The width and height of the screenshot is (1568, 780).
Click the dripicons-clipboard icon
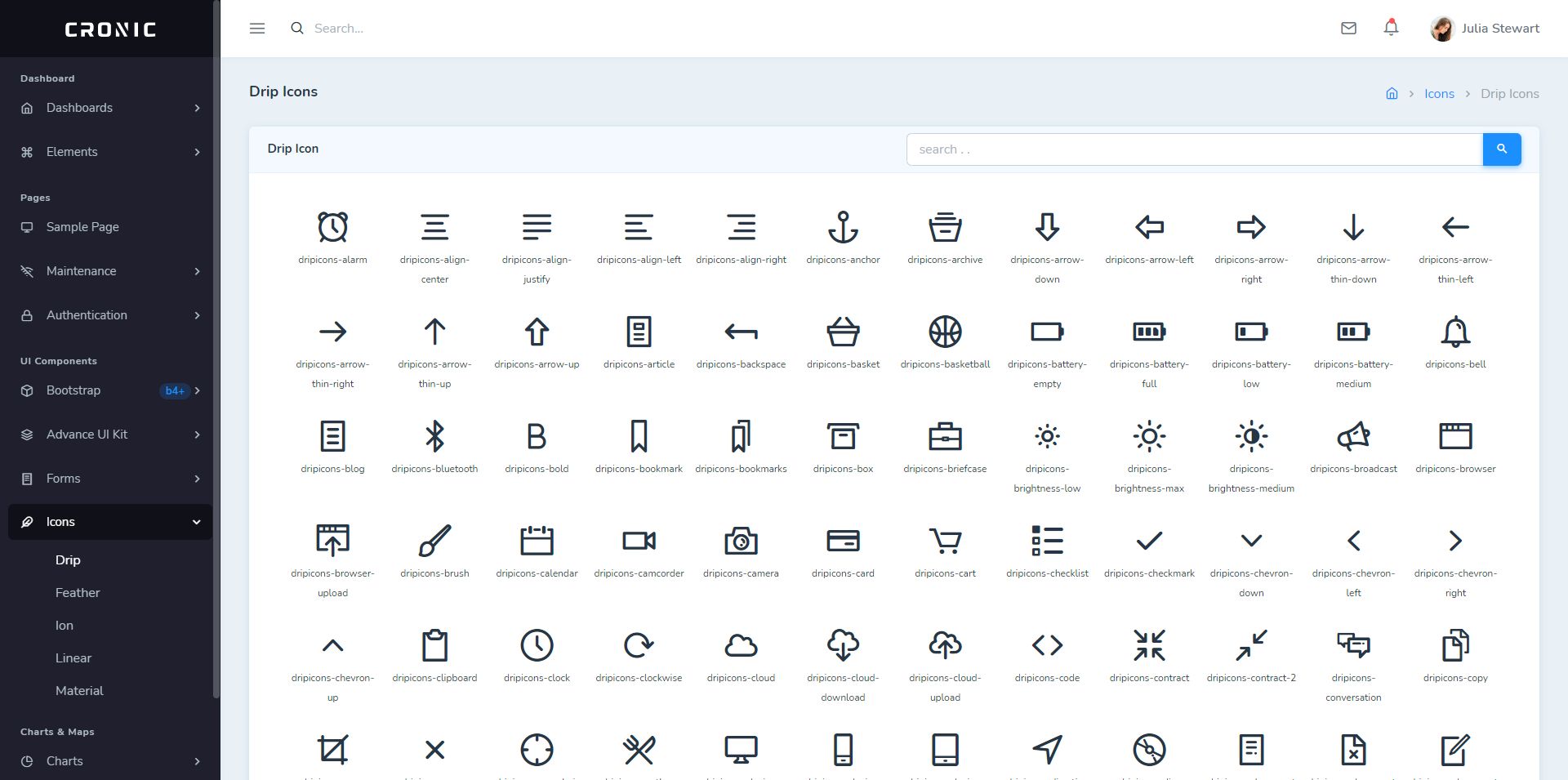point(434,645)
